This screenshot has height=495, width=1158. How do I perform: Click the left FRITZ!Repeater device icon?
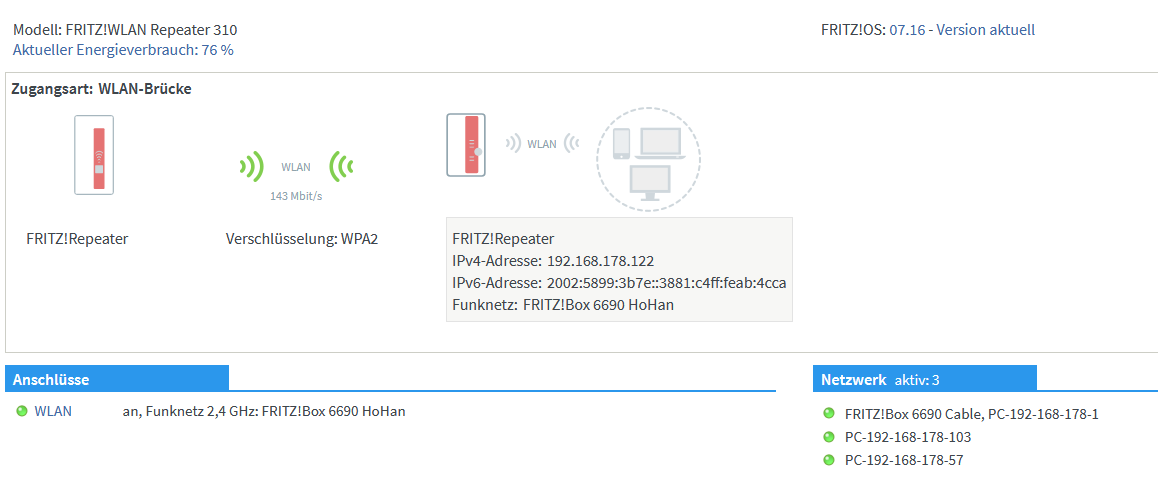tap(94, 155)
